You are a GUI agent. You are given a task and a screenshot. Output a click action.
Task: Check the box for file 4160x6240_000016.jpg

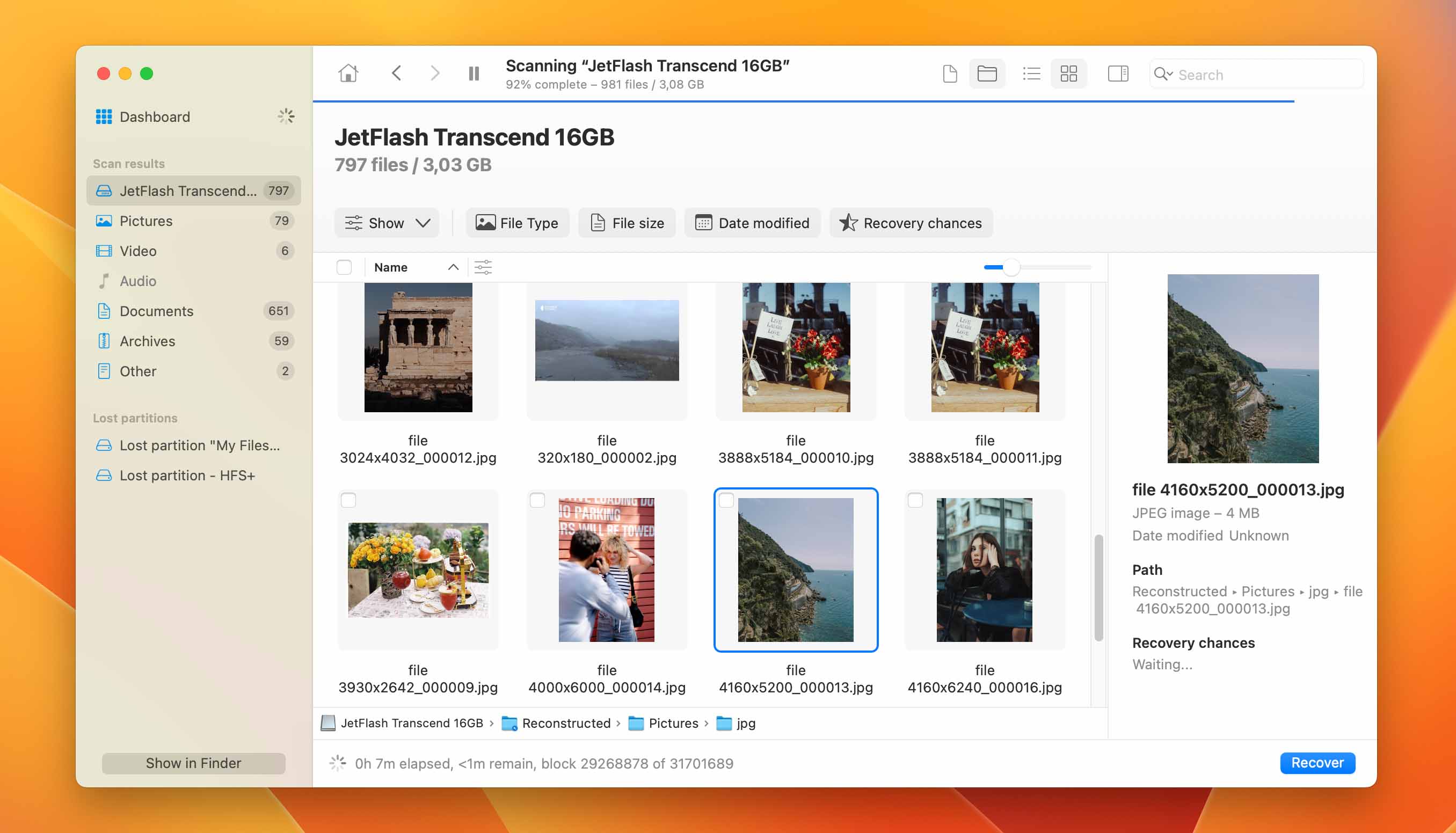pyautogui.click(x=915, y=500)
